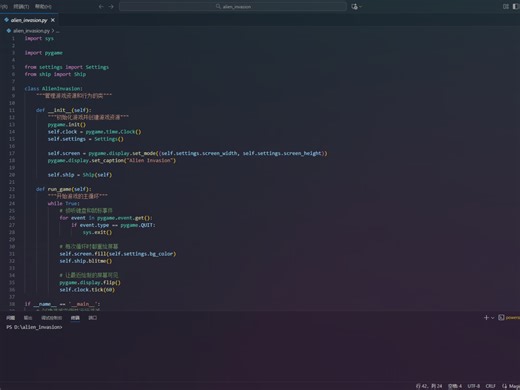Click 'from ship import Ship' line
This screenshot has height=390, width=520.
click(x=55, y=74)
